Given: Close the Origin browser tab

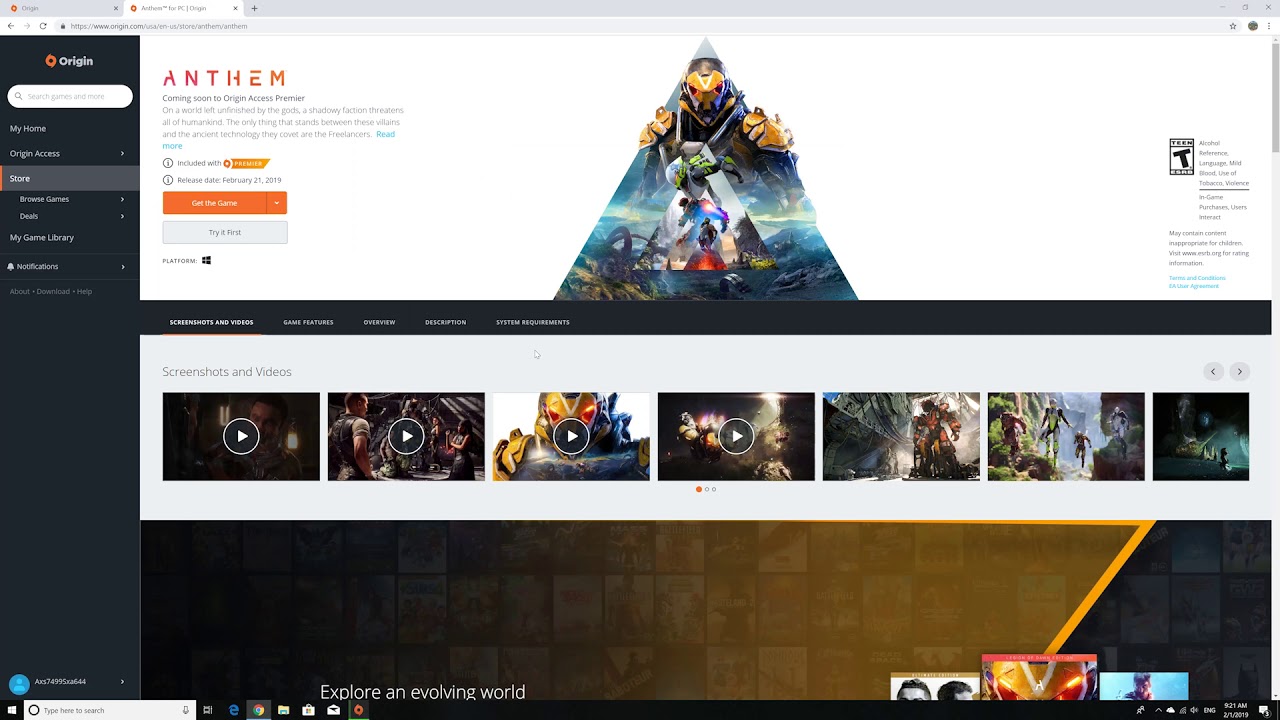Looking at the screenshot, I should [115, 8].
